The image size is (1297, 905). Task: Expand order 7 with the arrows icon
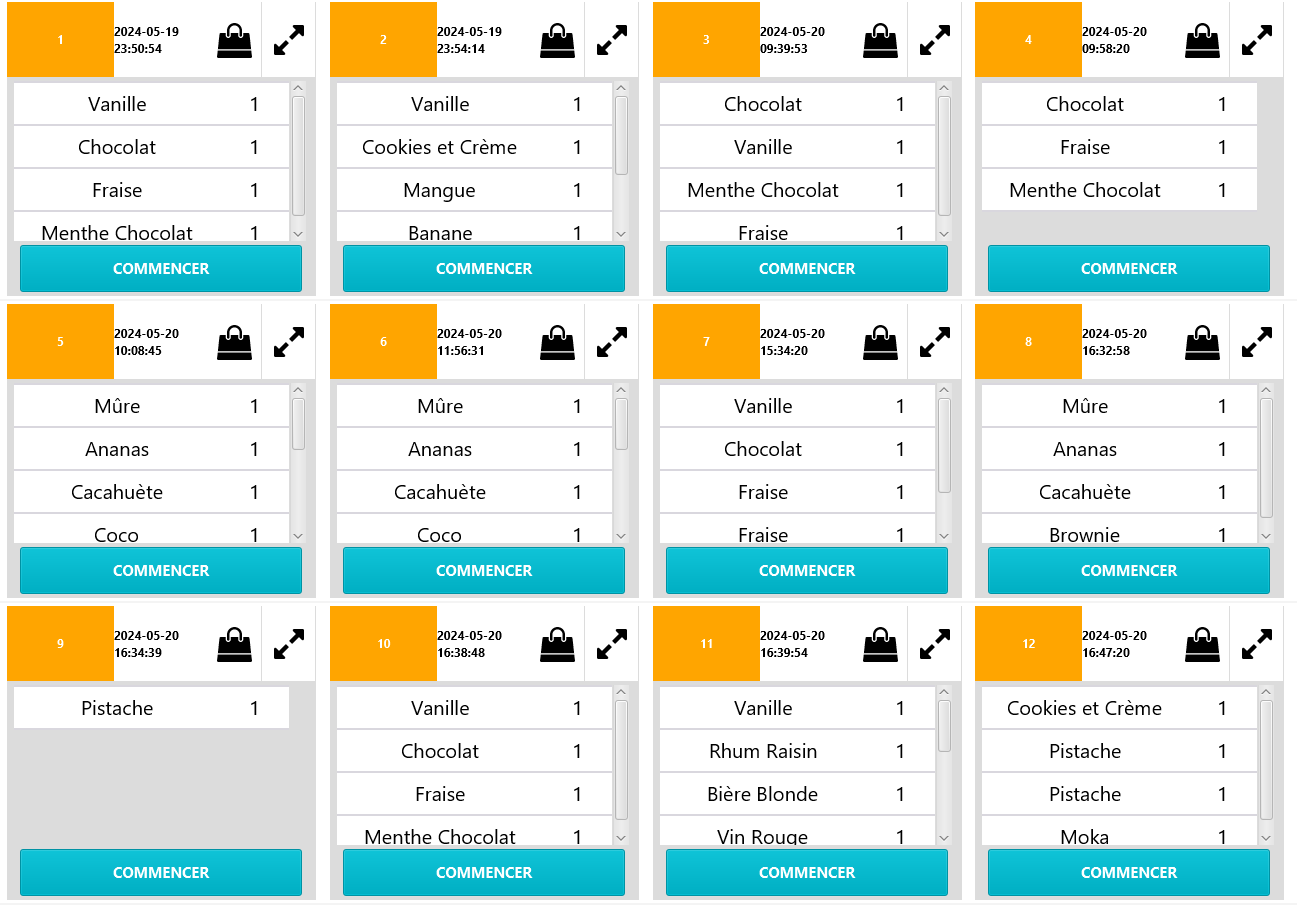934,342
